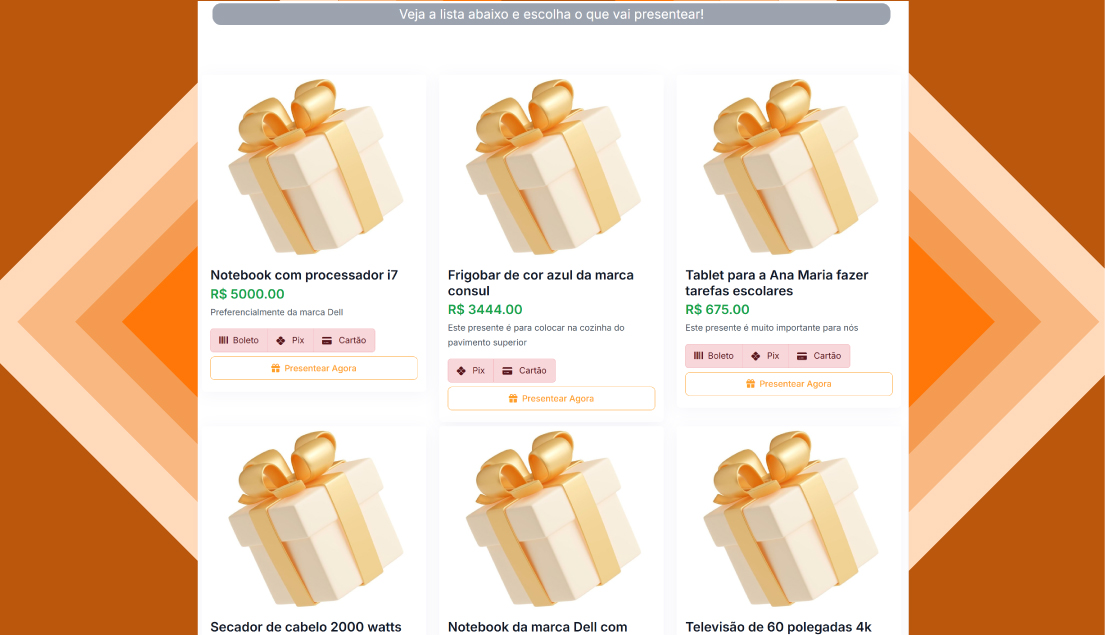Screen dimensions: 1105x636
Task: Click the barcode icon for Notebook i7 Boleto
Action: point(224,340)
